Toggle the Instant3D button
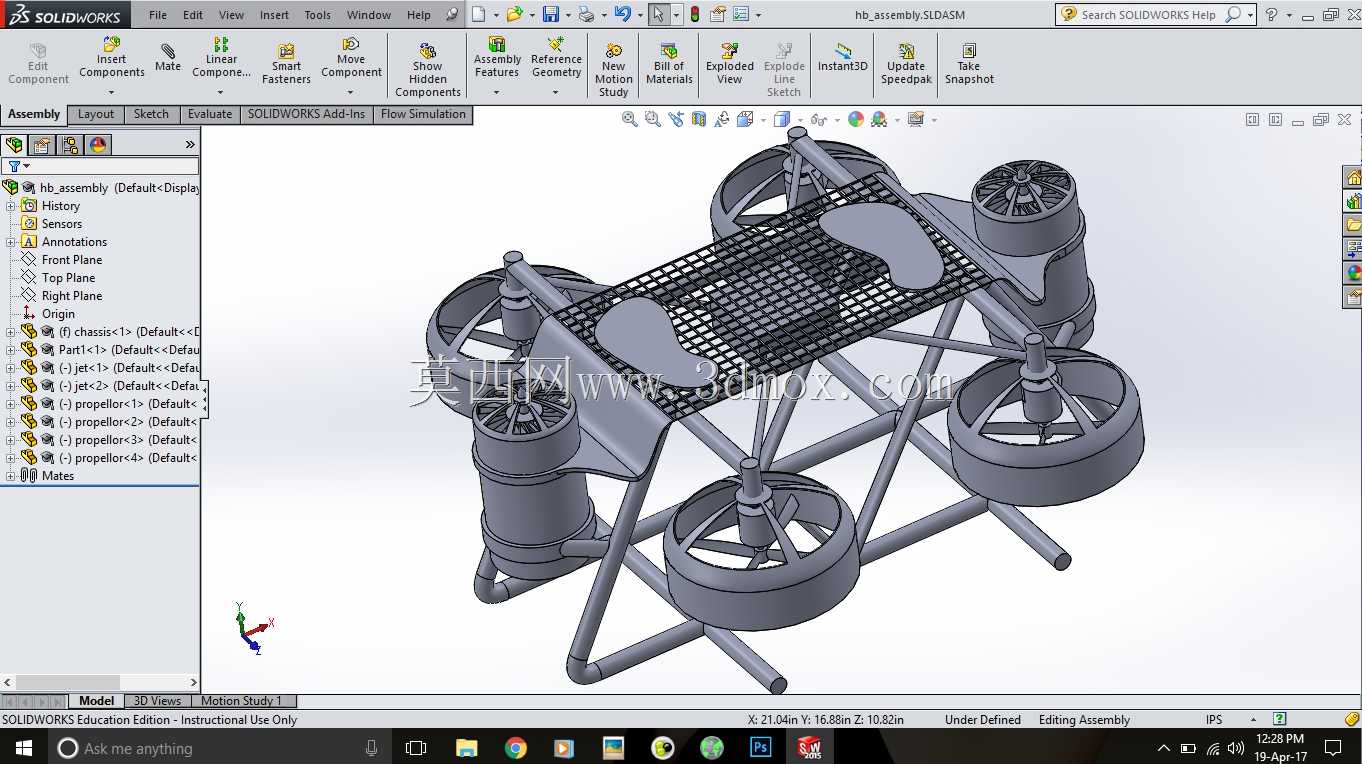 [x=843, y=58]
